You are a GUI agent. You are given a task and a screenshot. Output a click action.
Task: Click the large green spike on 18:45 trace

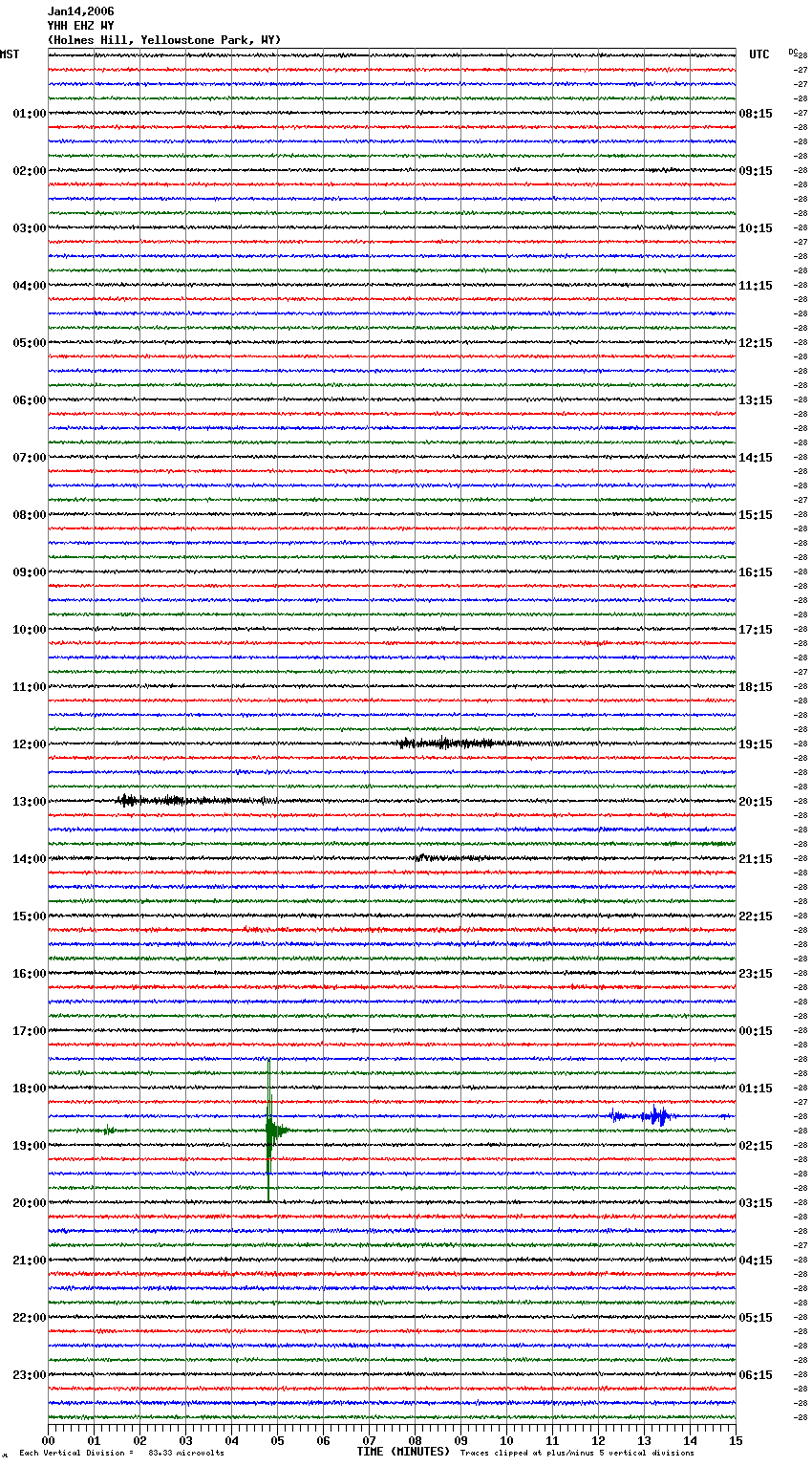point(270,1130)
